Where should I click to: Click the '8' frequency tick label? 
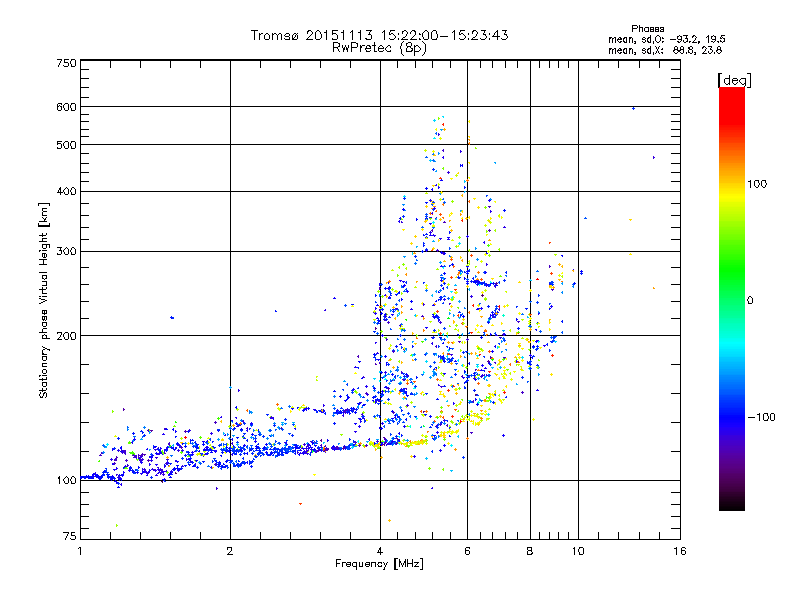[530, 551]
